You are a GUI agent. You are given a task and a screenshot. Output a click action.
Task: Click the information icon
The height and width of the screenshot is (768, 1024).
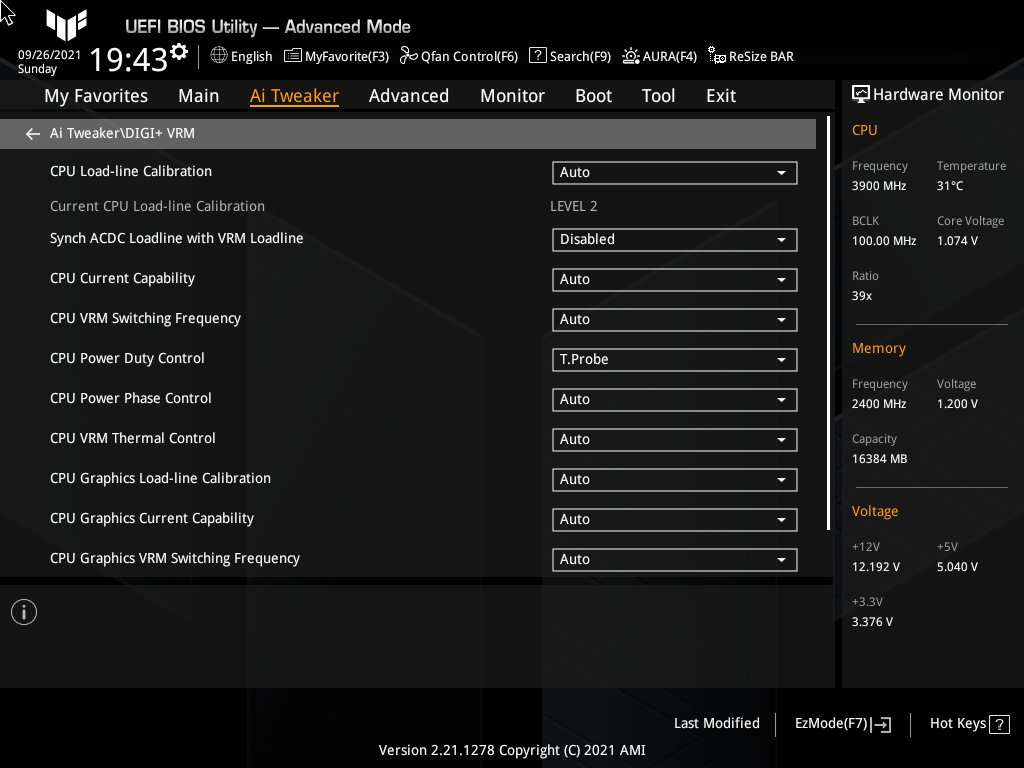click(x=23, y=611)
